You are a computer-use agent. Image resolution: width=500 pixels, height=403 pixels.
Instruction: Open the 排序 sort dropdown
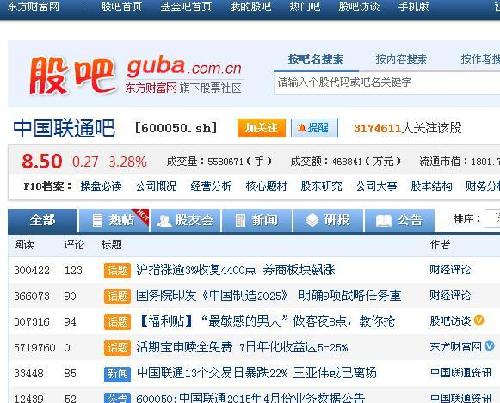pyautogui.click(x=492, y=219)
